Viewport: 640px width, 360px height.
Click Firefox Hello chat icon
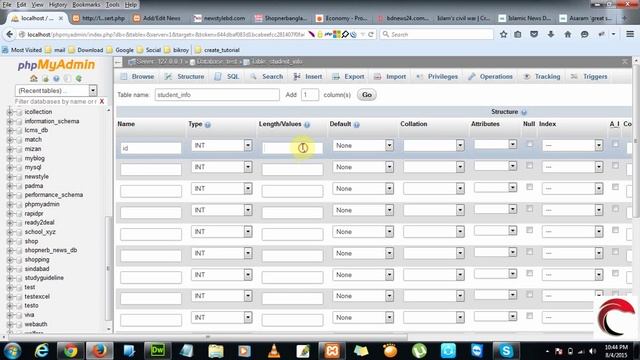tap(584, 34)
